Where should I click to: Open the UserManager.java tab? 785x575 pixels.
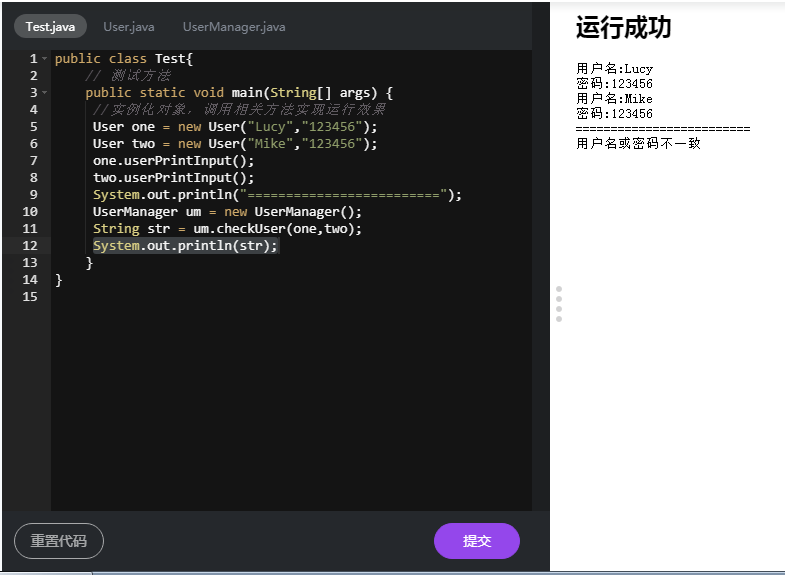[x=234, y=27]
